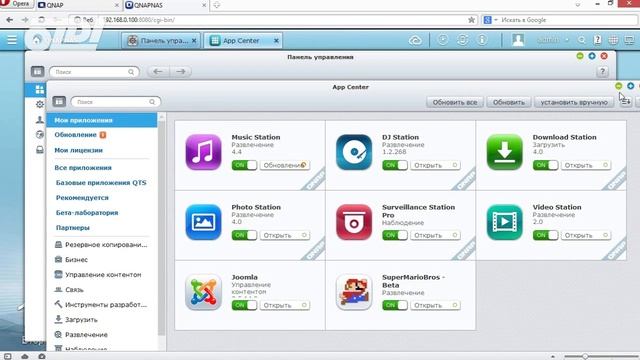This screenshot has width=640, height=360.
Task: Toggle DJ Station ON switch
Action: (395, 165)
